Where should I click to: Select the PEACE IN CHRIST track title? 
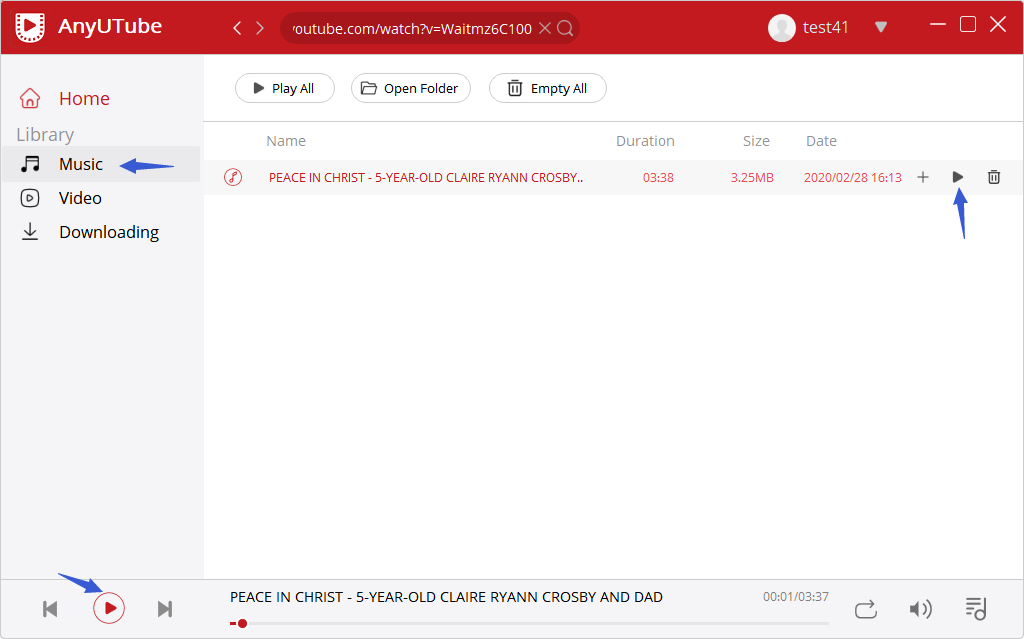(426, 178)
